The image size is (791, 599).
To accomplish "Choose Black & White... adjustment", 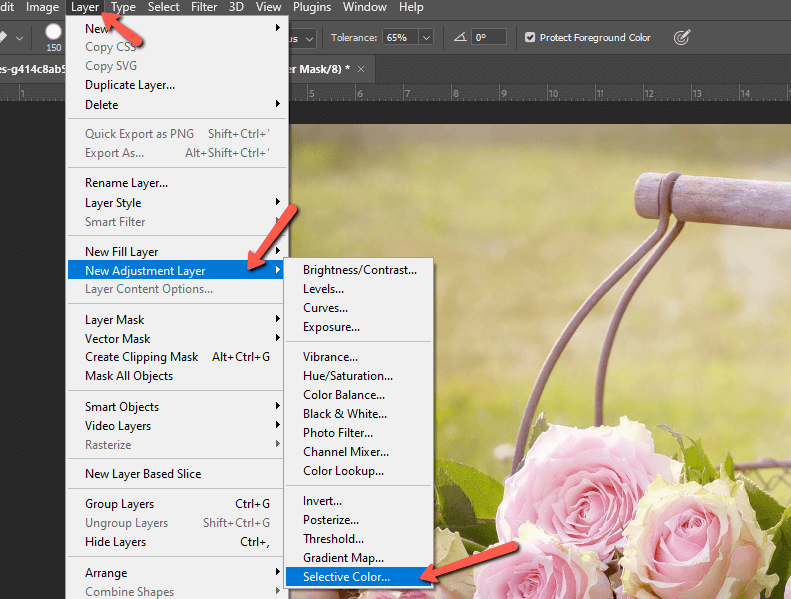I will (x=359, y=414).
